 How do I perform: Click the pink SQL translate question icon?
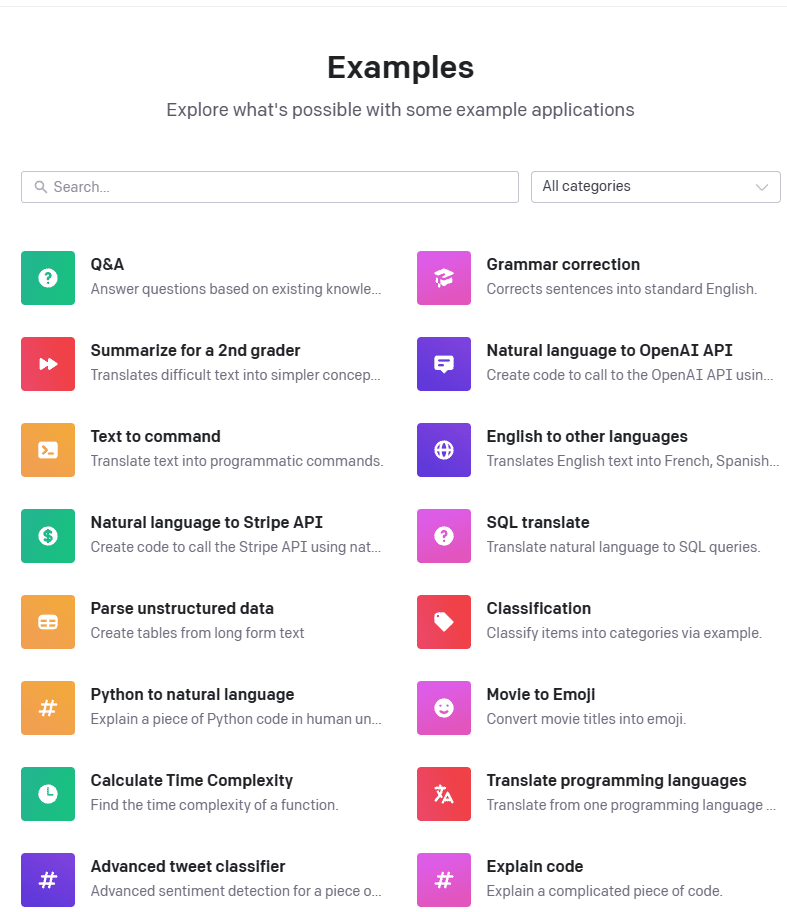444,536
